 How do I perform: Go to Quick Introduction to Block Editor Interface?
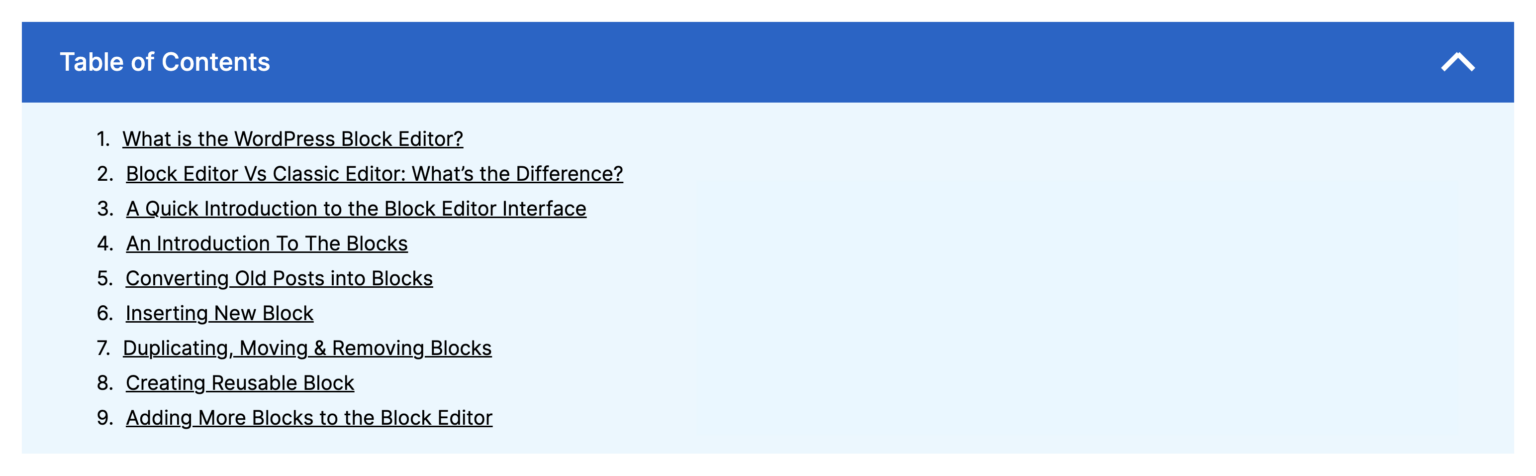click(356, 209)
